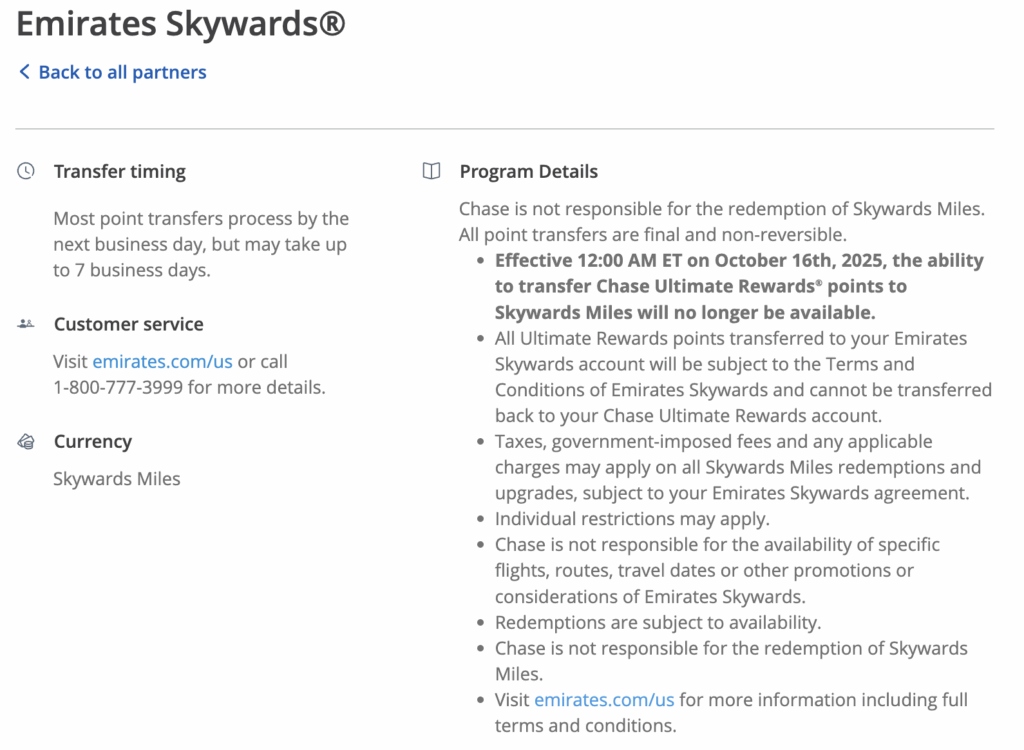This screenshot has height=750, width=1024.
Task: Select the Skywards Miles currency text
Action: [x=116, y=478]
